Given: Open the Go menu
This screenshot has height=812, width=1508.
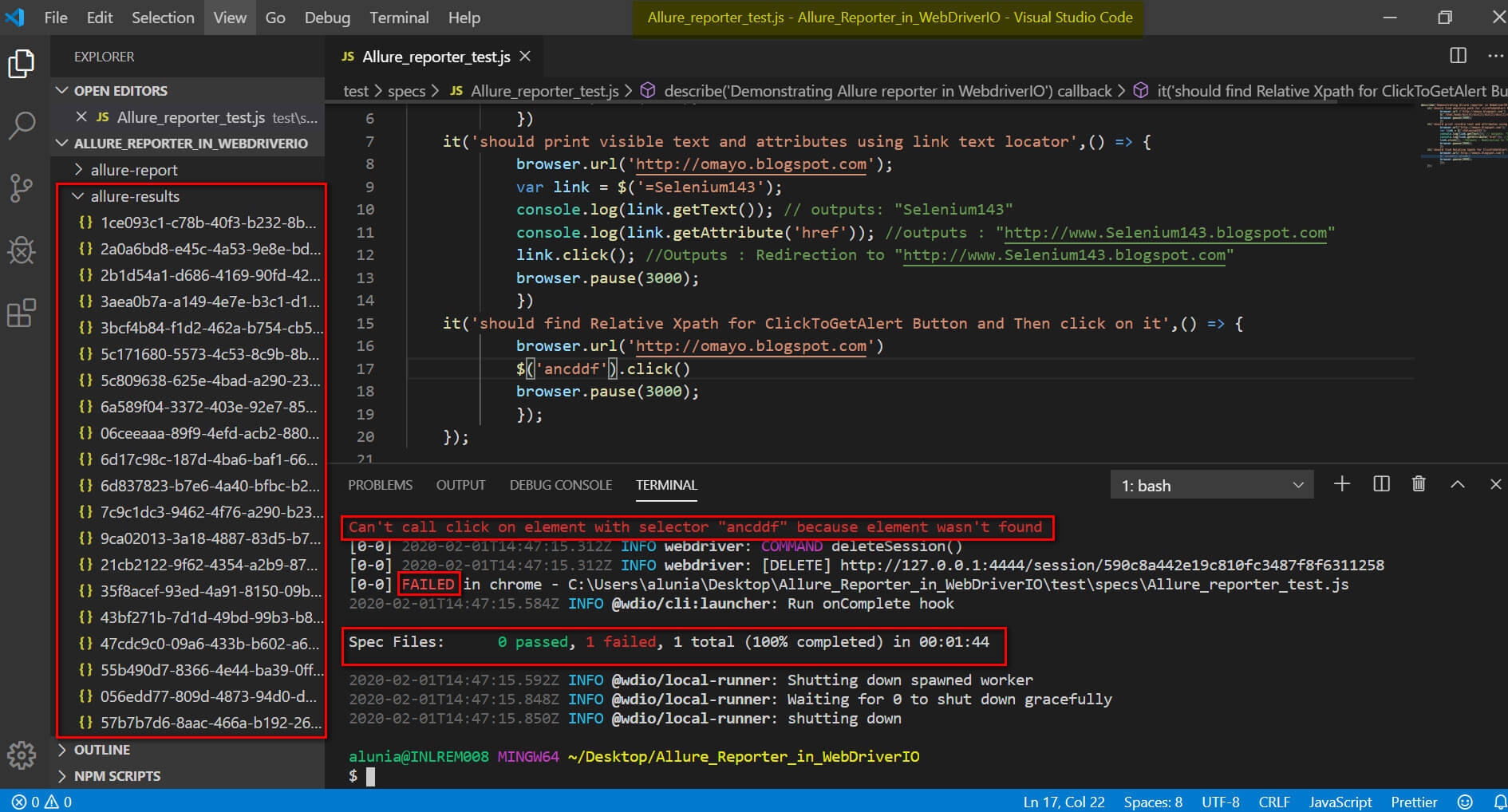Looking at the screenshot, I should 275,18.
